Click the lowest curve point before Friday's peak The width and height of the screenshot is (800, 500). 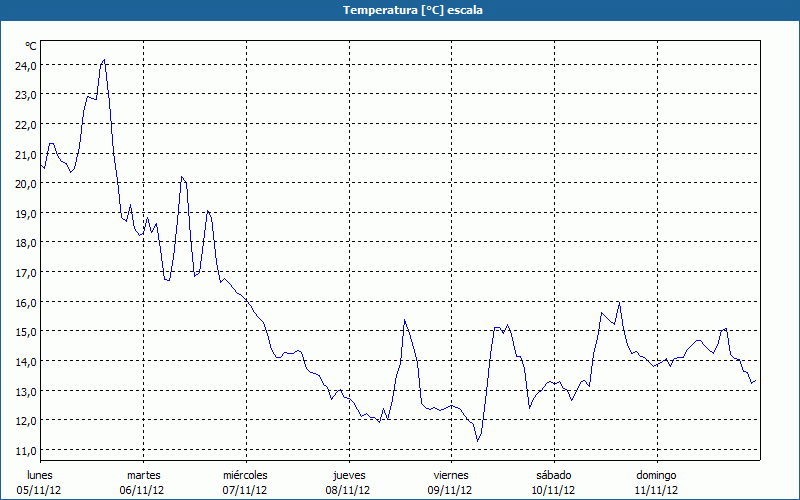click(x=478, y=441)
